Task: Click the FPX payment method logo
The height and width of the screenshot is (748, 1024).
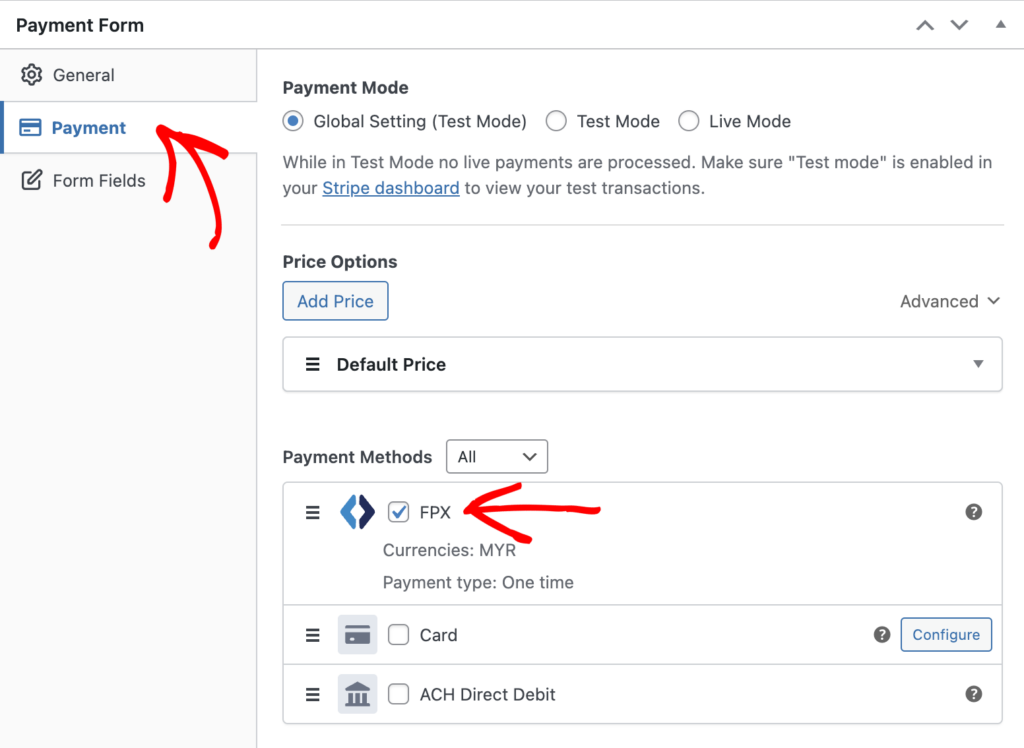Action: click(357, 511)
